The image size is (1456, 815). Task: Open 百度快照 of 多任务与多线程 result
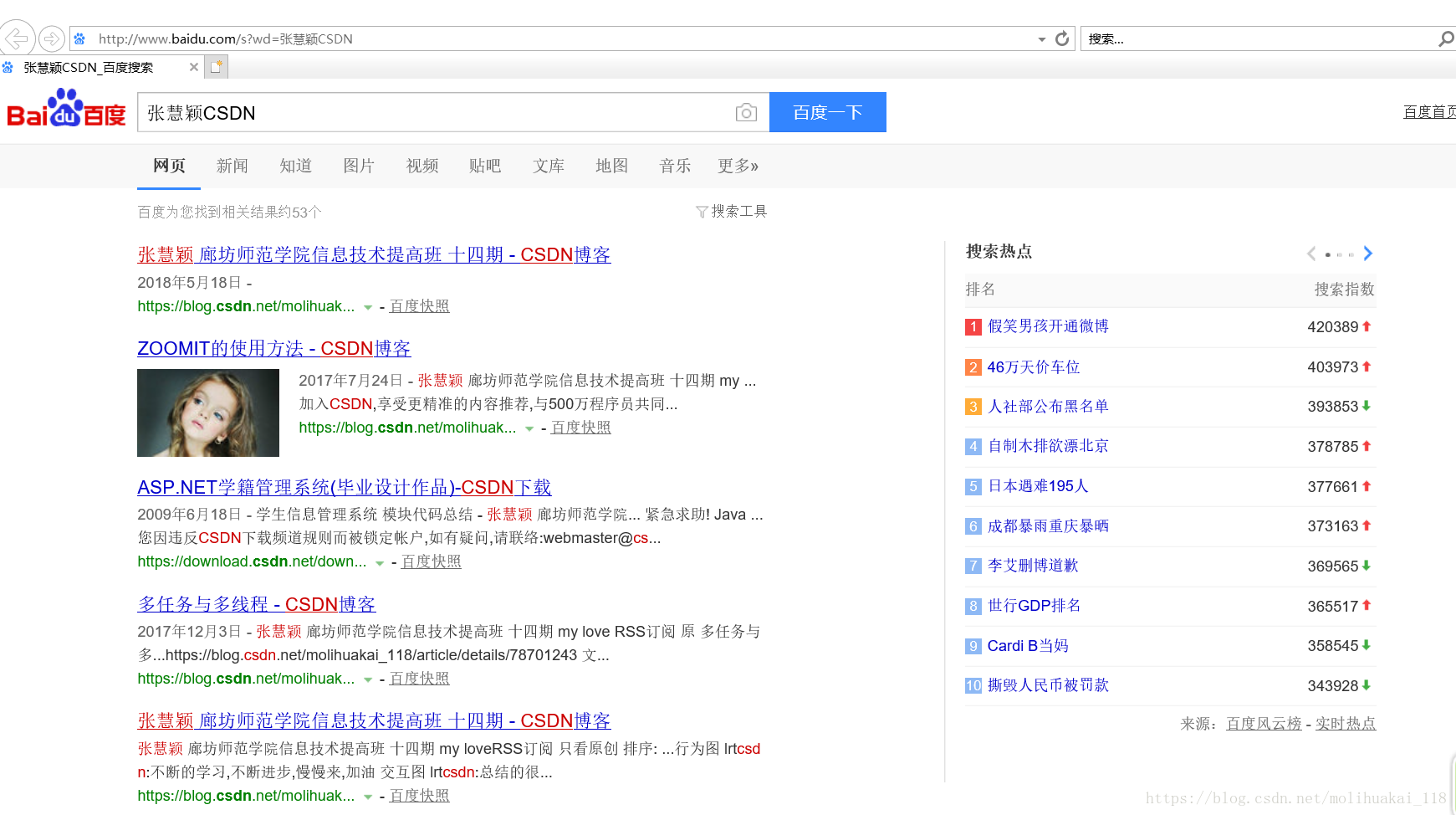(x=419, y=679)
